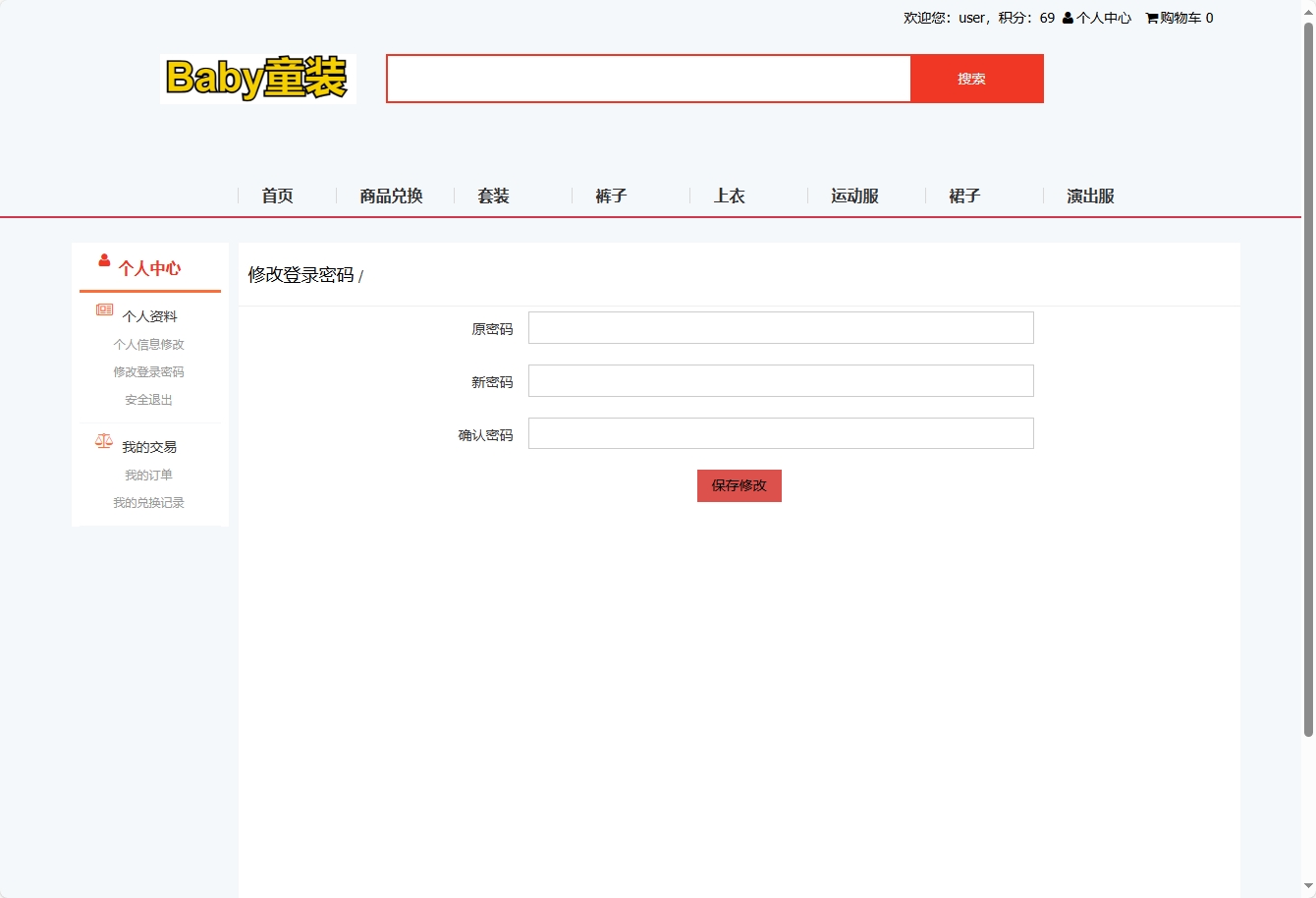Click the 保存修改 save button
This screenshot has height=898, width=1316.
pyautogui.click(x=739, y=485)
